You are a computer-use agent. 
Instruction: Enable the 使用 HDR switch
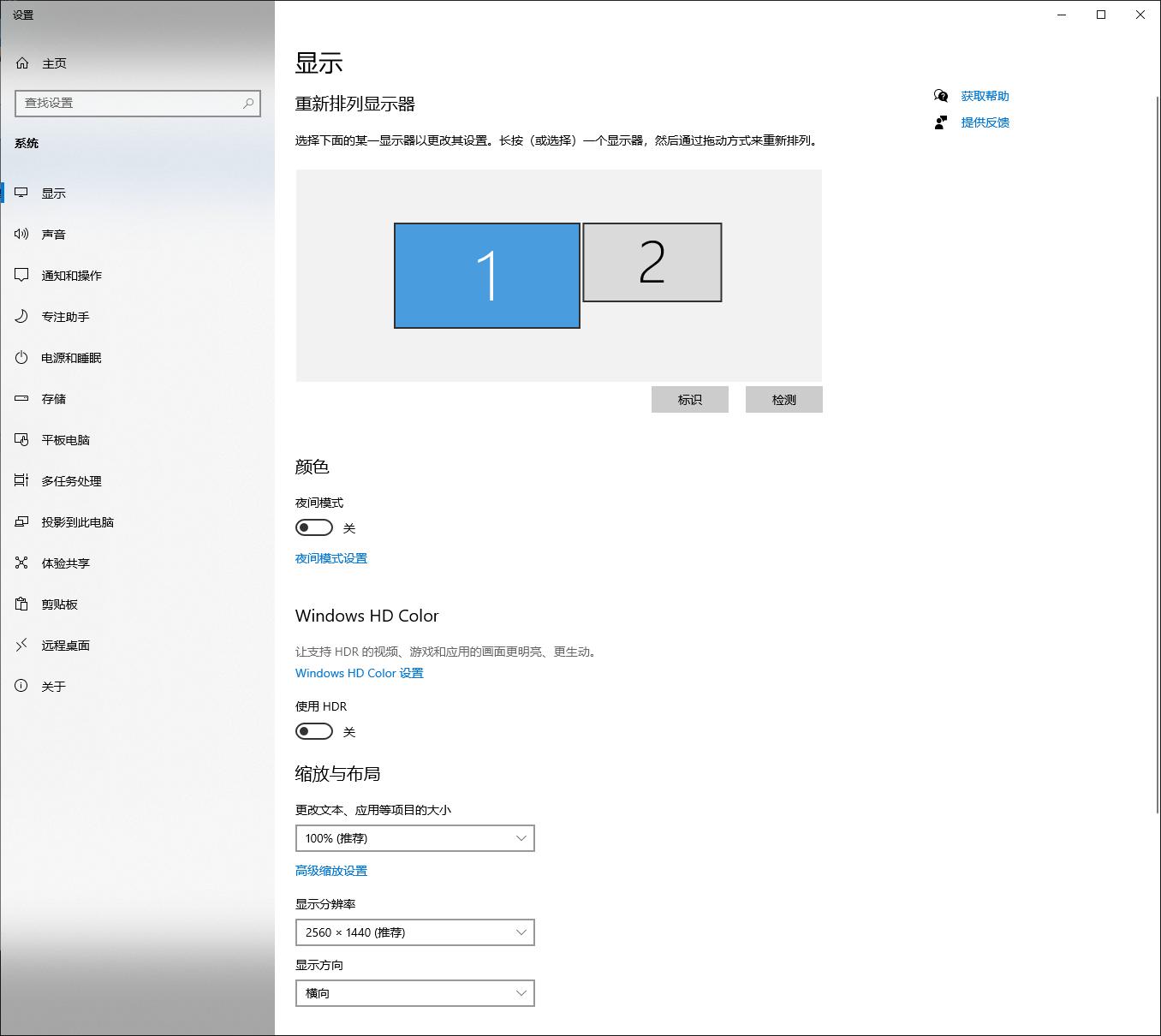[313, 731]
